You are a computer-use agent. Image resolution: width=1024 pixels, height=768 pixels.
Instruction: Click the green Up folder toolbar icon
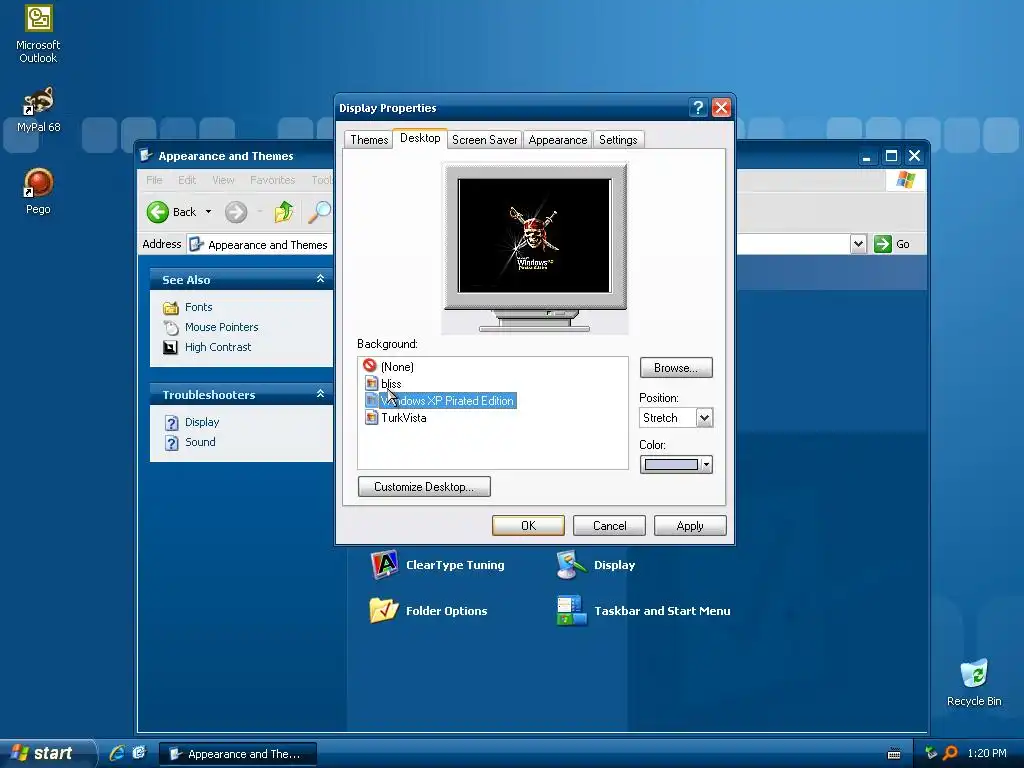[x=283, y=212]
